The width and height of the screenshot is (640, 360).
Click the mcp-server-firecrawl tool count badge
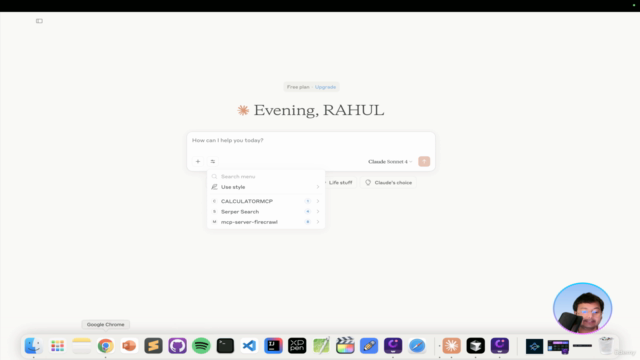(x=308, y=222)
